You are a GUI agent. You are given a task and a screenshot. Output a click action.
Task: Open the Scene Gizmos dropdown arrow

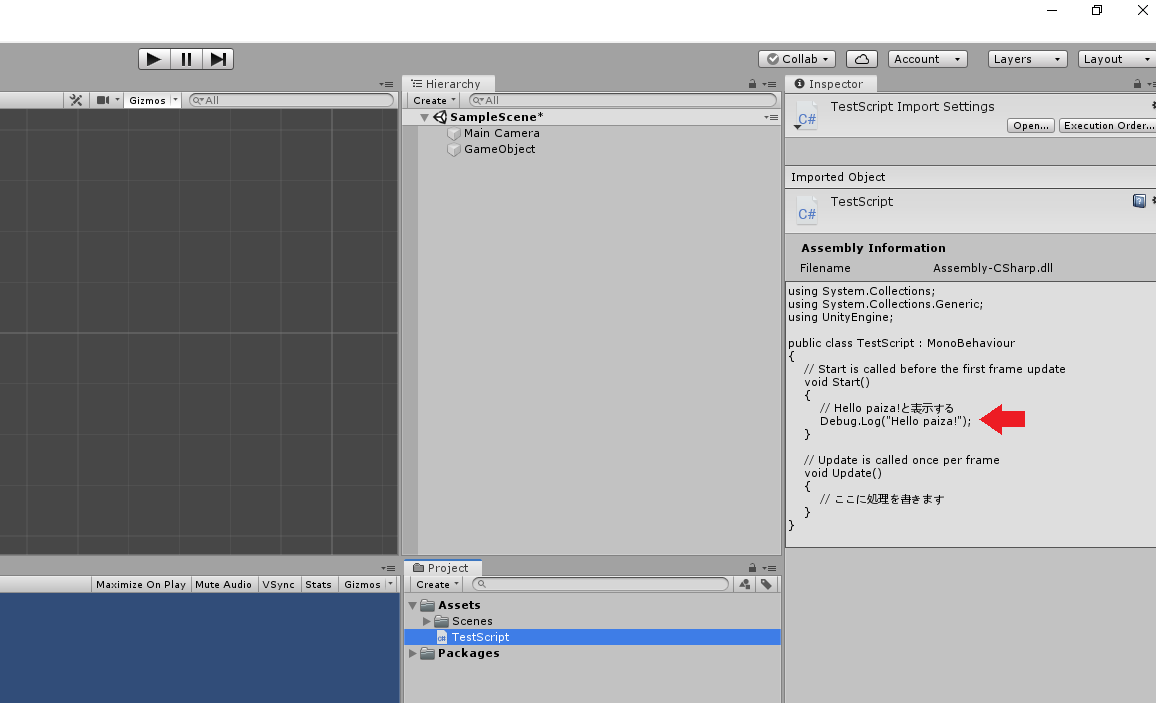coord(175,100)
